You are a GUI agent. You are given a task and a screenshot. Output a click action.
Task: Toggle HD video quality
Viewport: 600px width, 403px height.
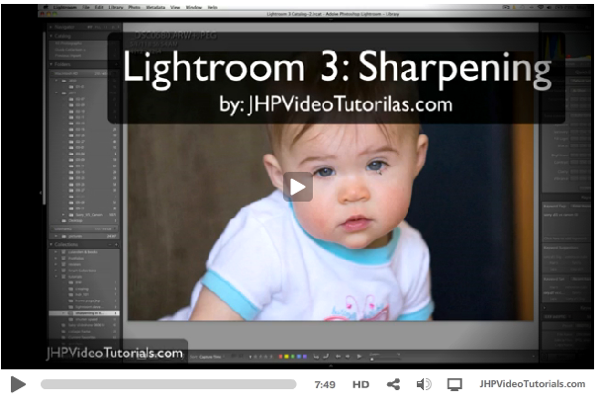click(x=360, y=384)
